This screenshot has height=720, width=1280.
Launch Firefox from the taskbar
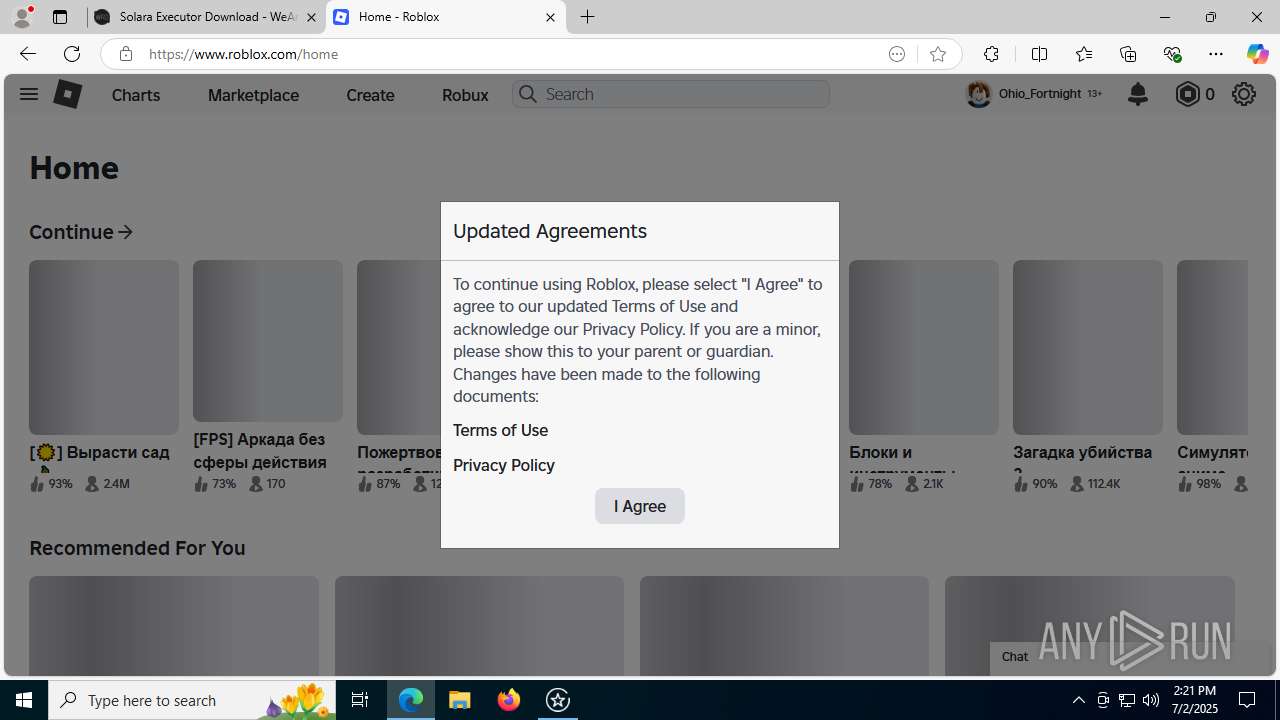click(x=509, y=700)
